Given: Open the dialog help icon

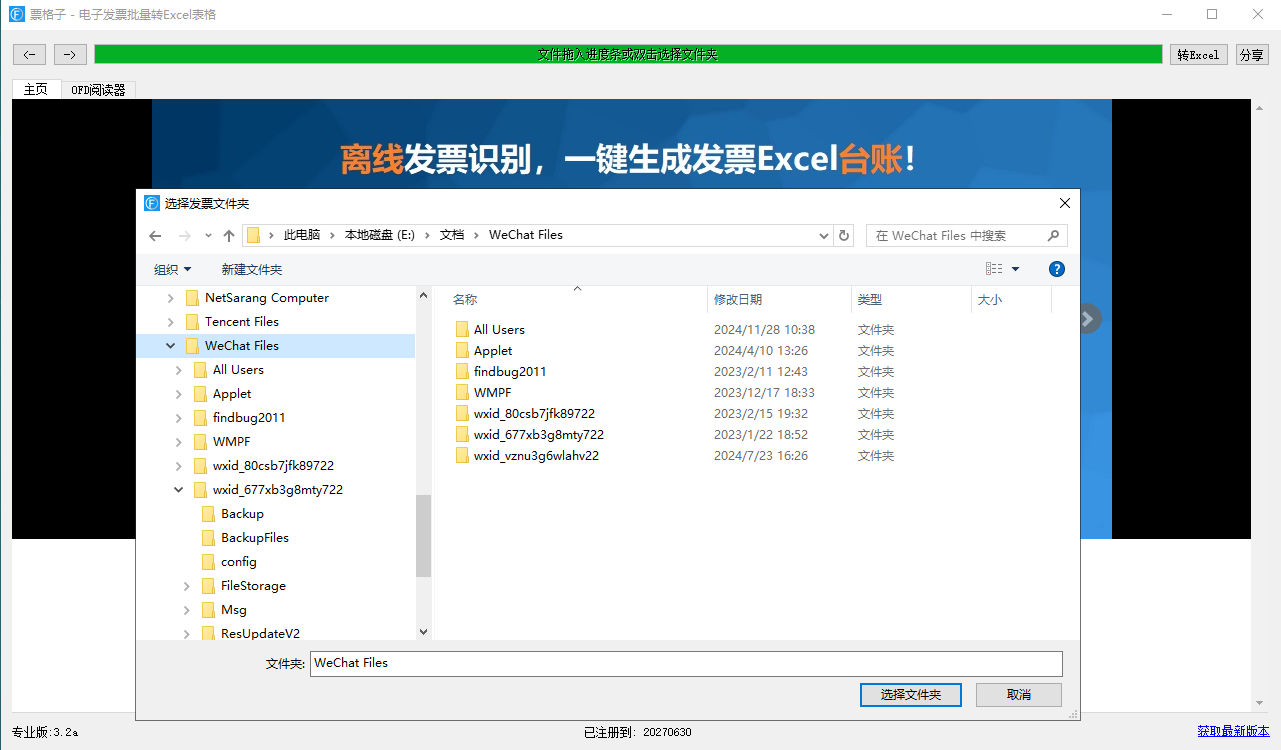Looking at the screenshot, I should click(x=1057, y=269).
